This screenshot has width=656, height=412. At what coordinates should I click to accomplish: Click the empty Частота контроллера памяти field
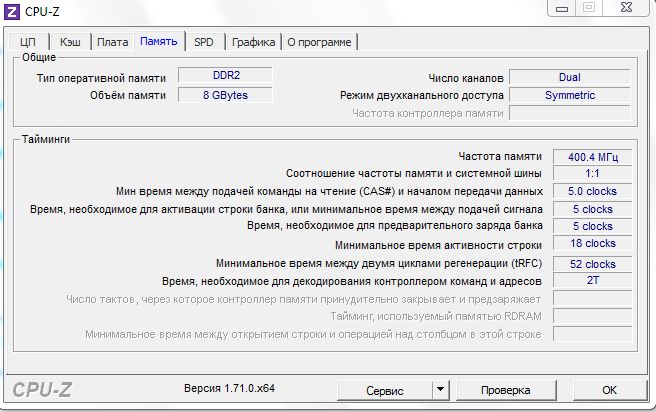pos(569,113)
